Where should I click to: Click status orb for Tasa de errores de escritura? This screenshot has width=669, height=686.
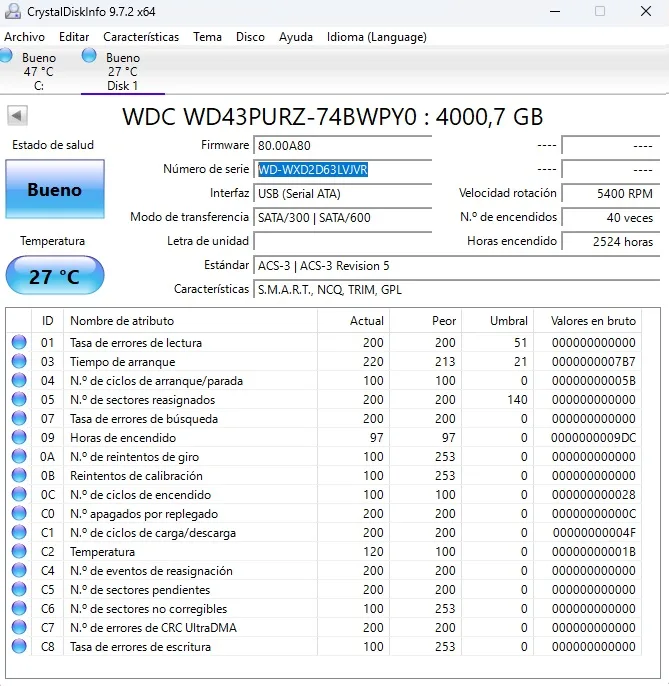coord(19,647)
